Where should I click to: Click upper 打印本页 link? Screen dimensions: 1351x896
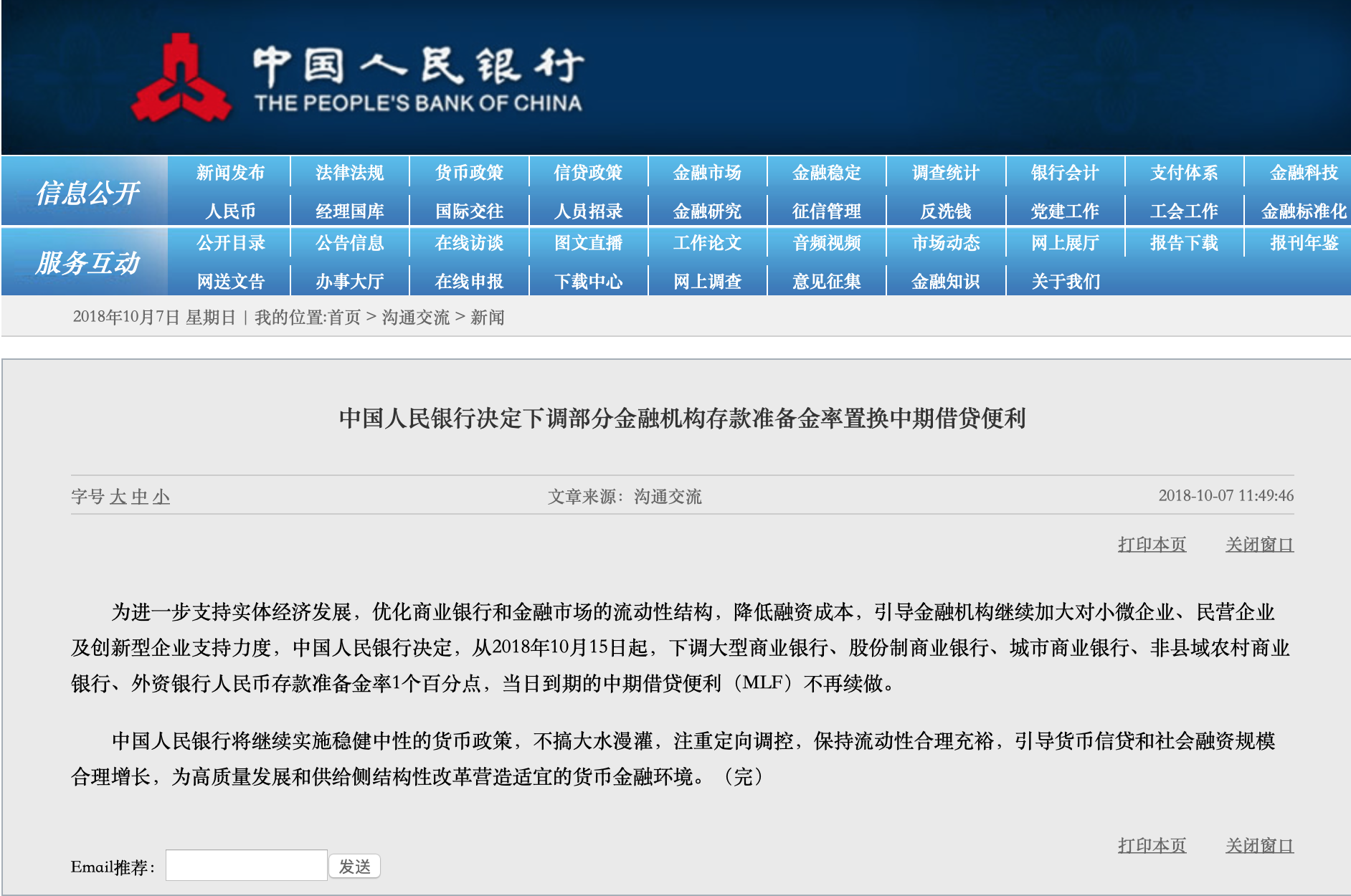click(x=1152, y=545)
